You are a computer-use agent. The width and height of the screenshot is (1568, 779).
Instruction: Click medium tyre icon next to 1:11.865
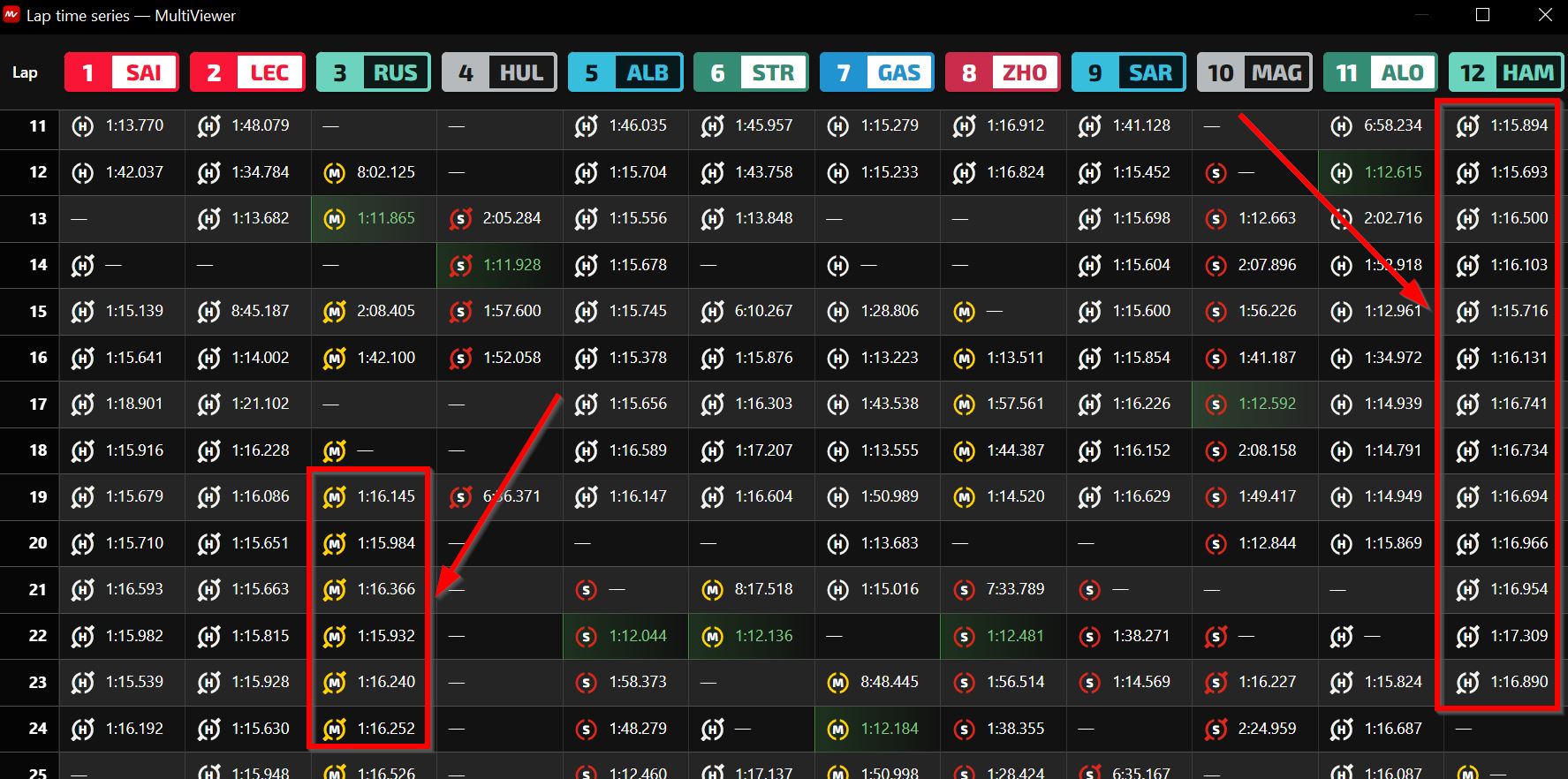[334, 219]
